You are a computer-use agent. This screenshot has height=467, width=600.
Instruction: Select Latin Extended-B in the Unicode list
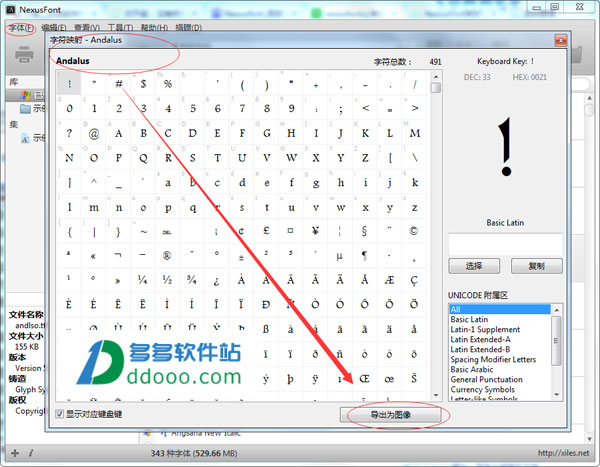(x=500, y=349)
